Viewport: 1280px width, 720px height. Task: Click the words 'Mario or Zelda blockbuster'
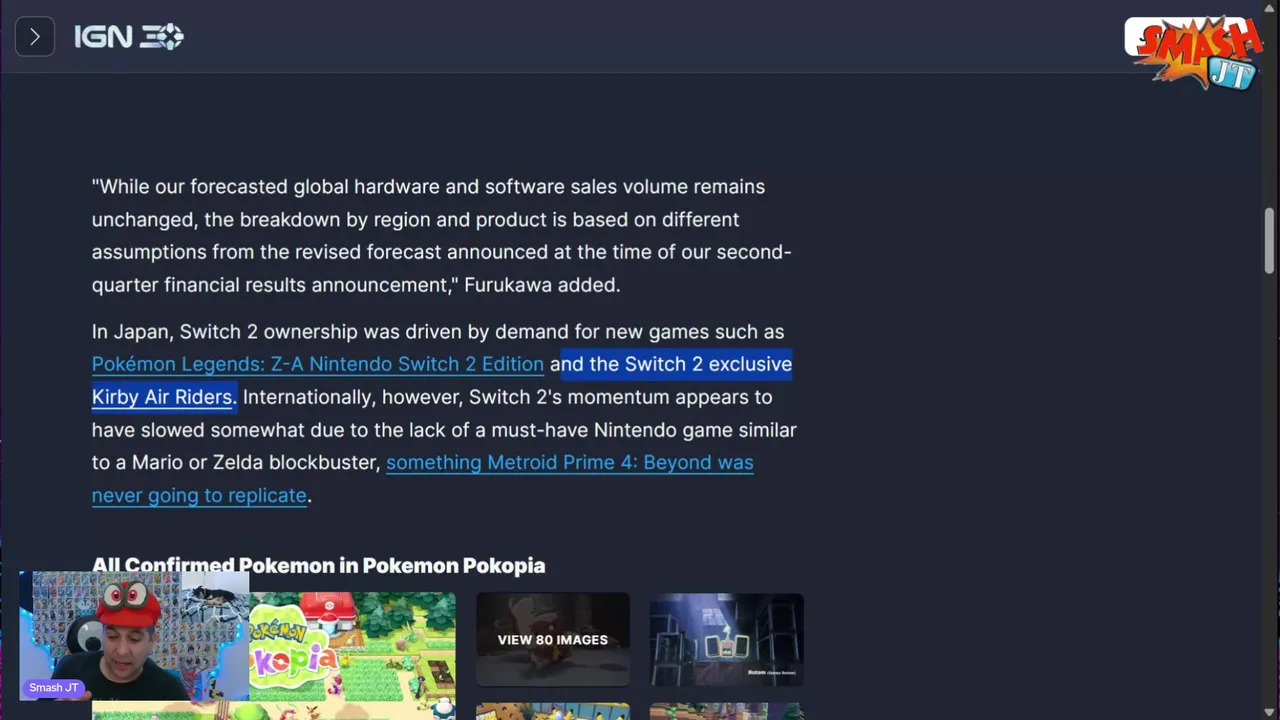(x=261, y=463)
